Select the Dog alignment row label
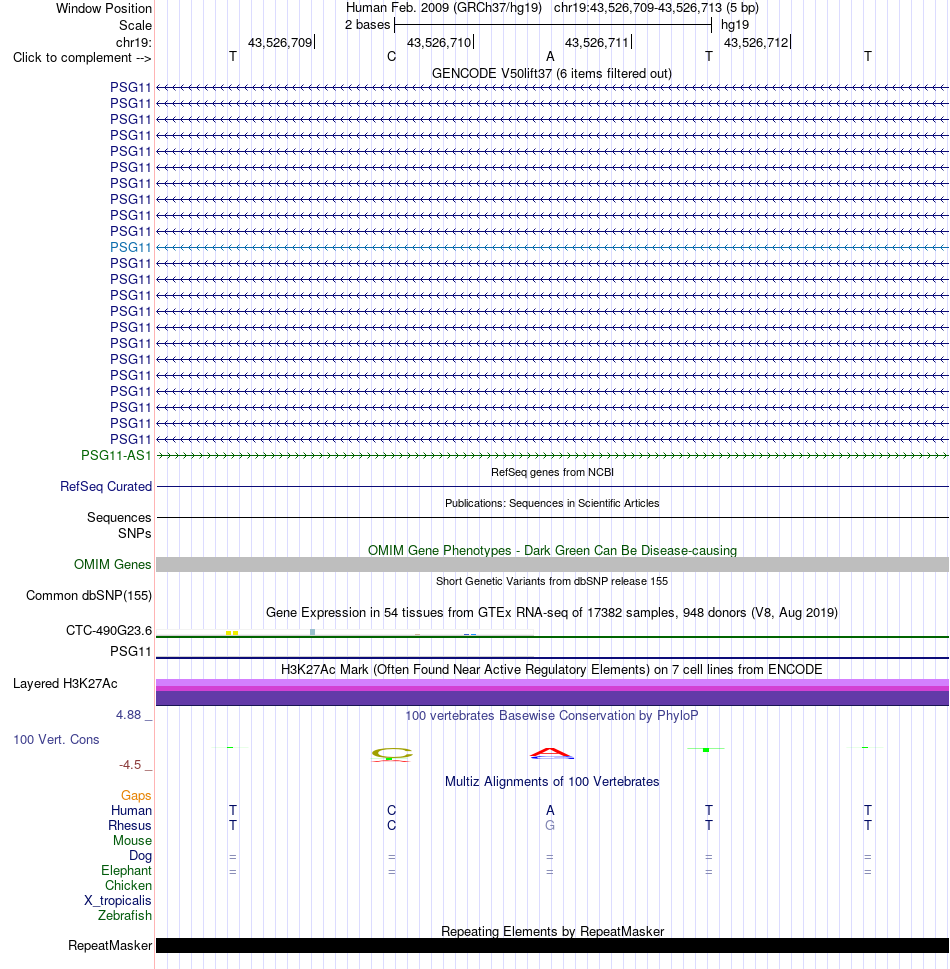 140,855
